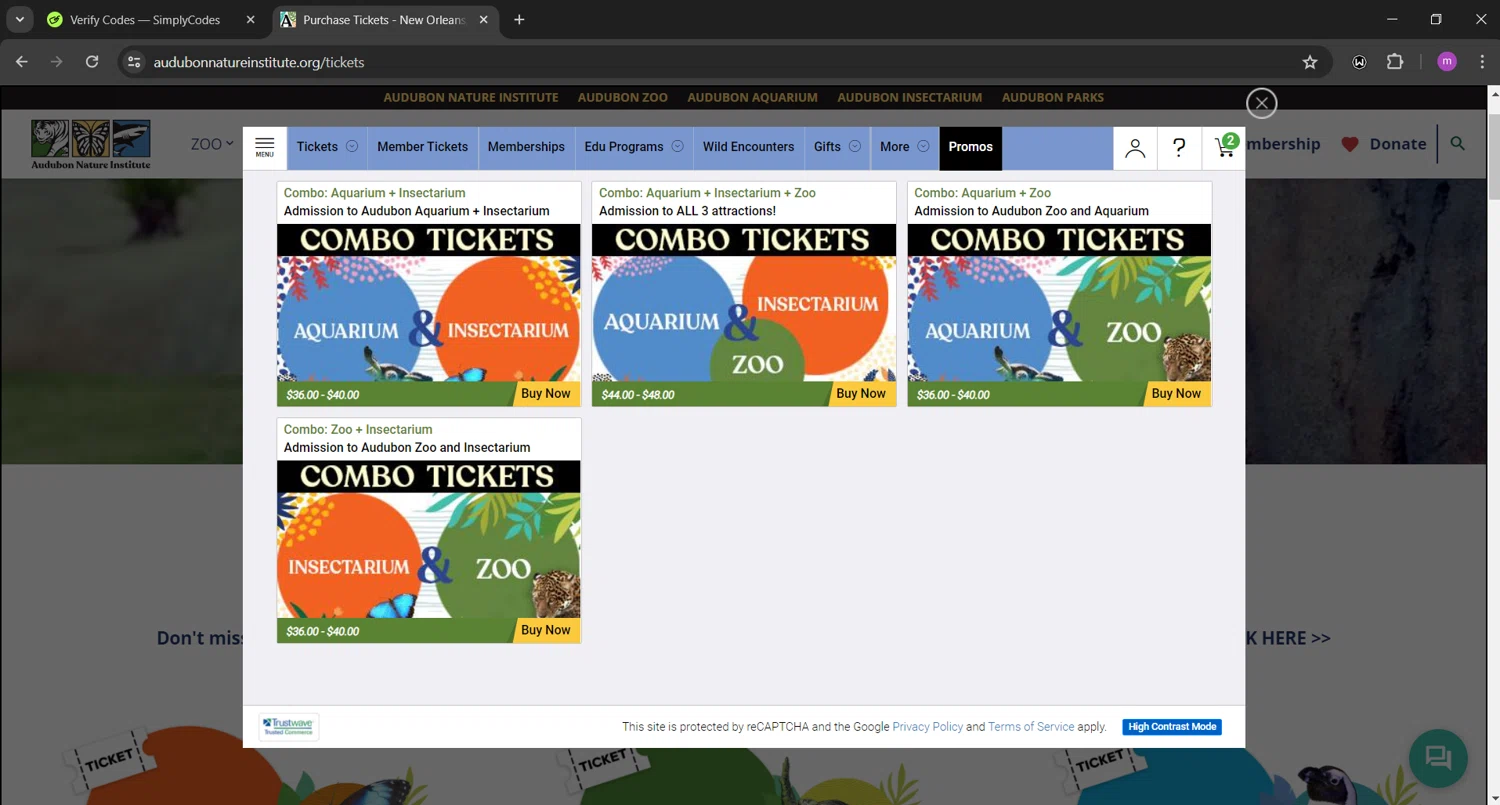Close the ticket overlay with X icon
1500x805 pixels.
tap(1262, 103)
